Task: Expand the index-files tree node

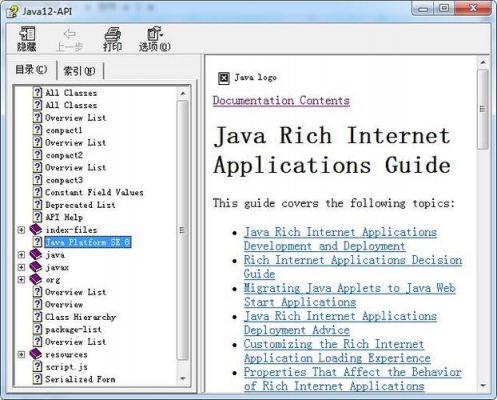Action: point(21,230)
